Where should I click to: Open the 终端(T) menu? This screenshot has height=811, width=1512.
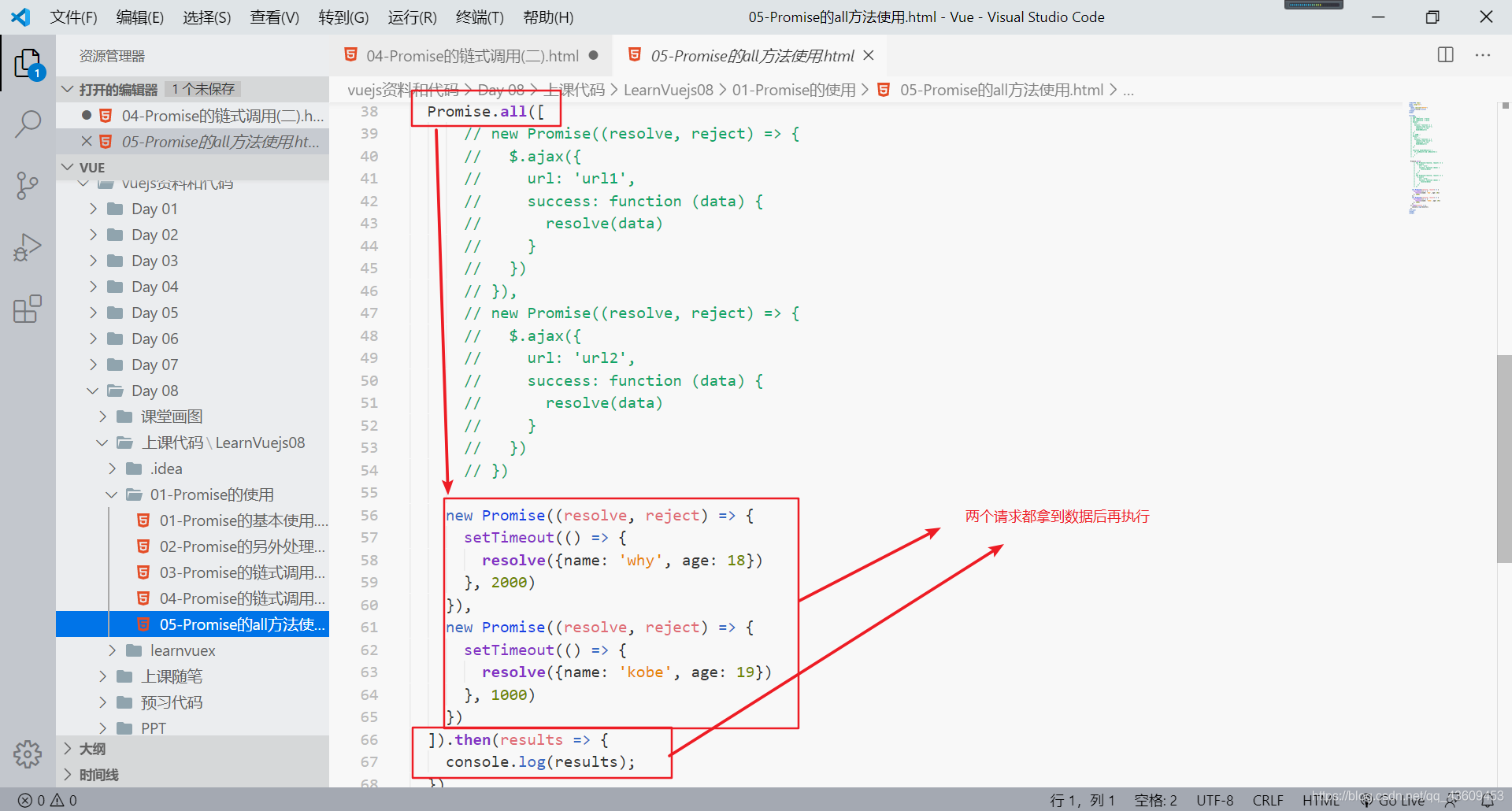click(x=480, y=17)
